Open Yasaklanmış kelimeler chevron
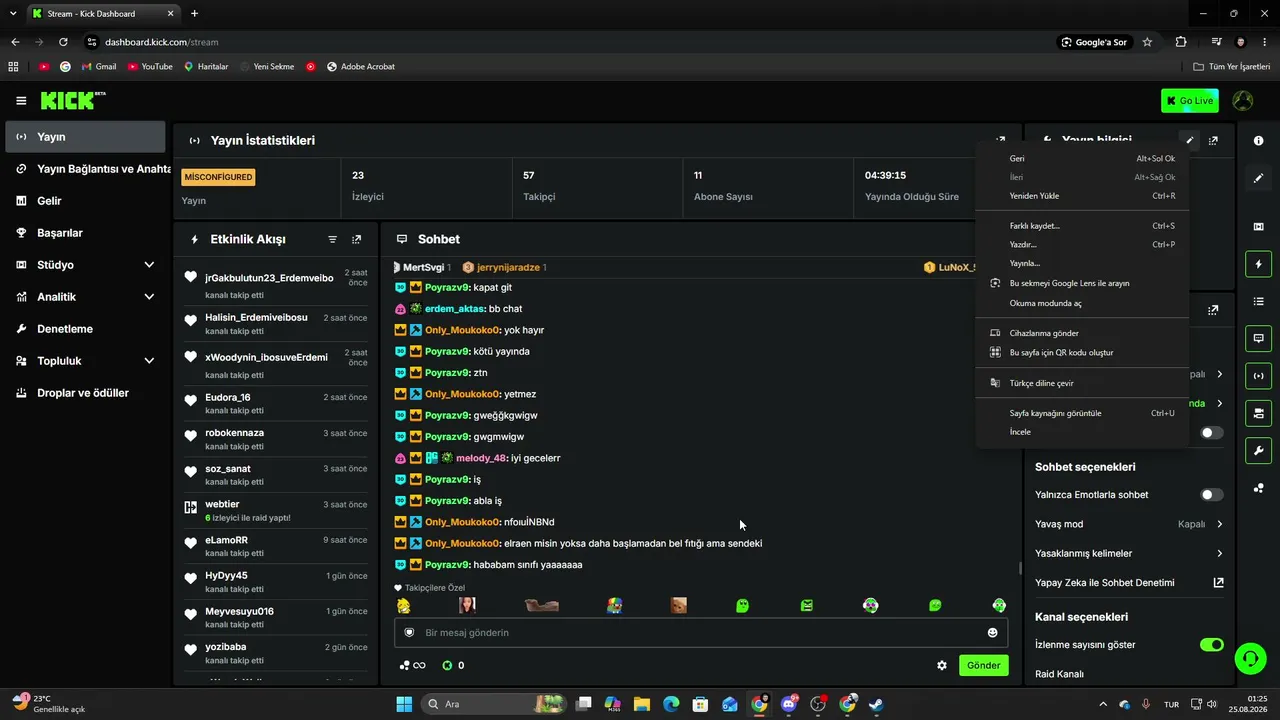Viewport: 1280px width, 720px height. pos(1219,553)
